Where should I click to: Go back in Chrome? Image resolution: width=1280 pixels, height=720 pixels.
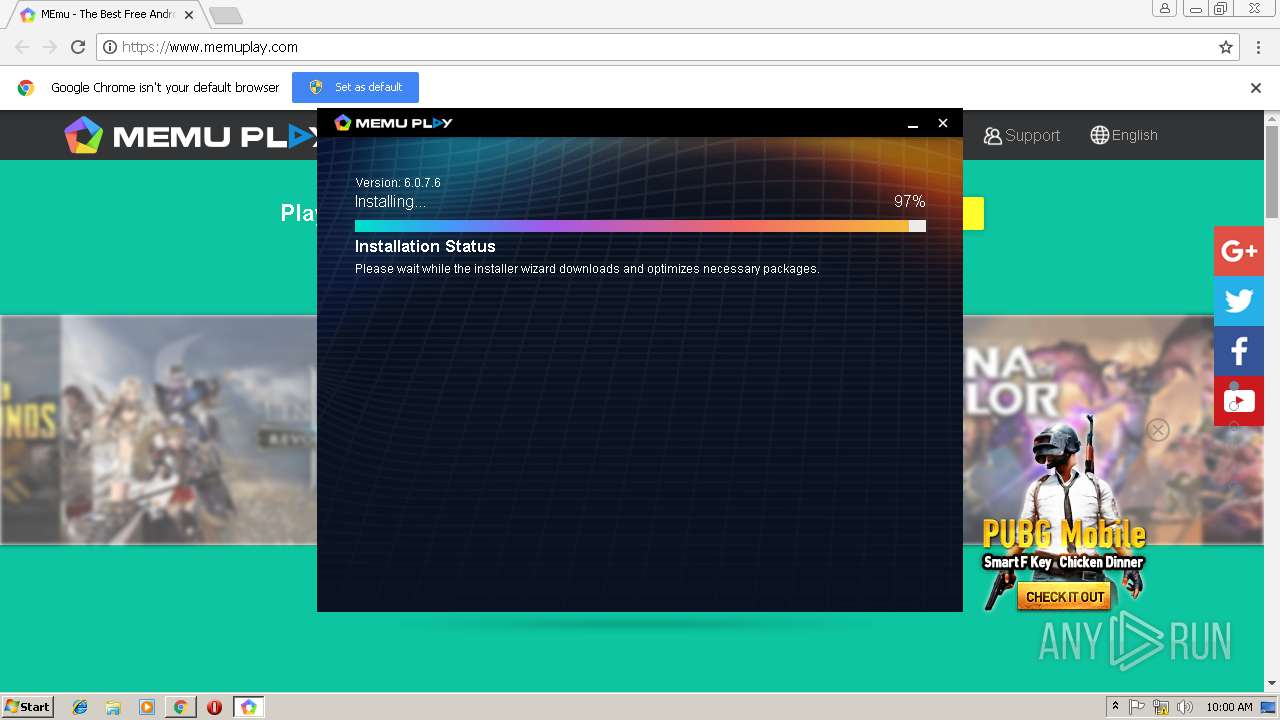22,47
